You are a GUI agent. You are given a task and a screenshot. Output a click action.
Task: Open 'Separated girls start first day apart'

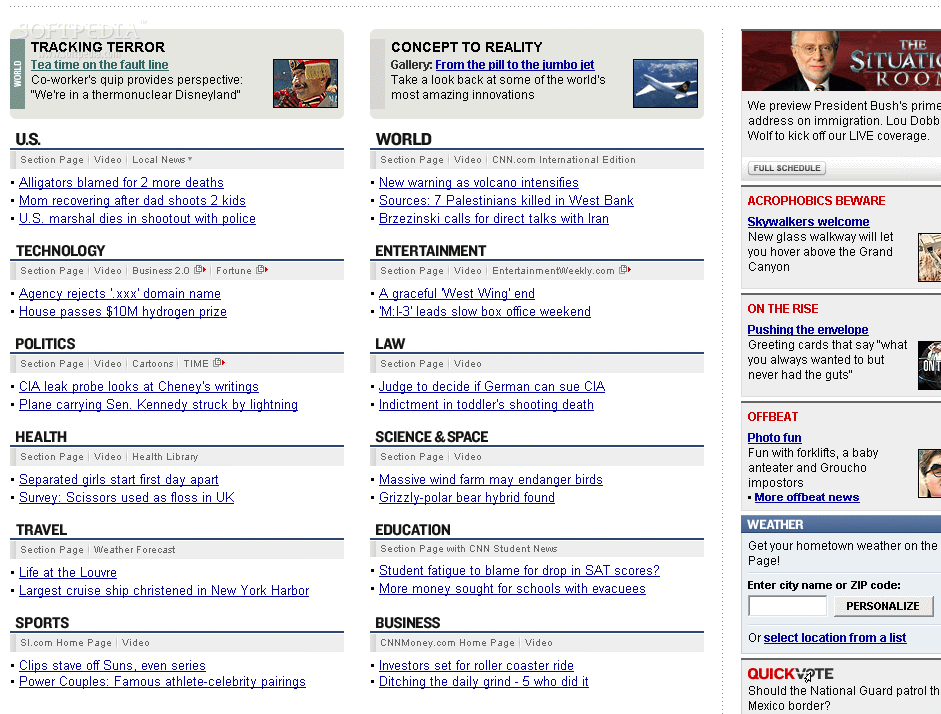point(119,479)
